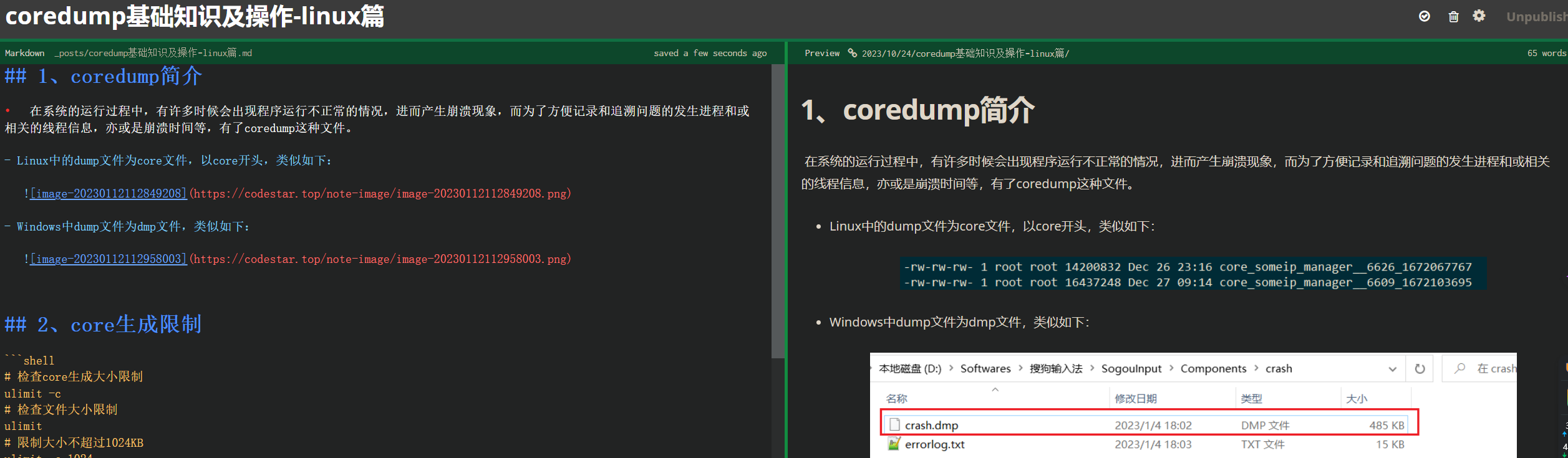Click the 2023/10/24 preview permalink path
Viewport: 1568px width, 458px height.
965,54
